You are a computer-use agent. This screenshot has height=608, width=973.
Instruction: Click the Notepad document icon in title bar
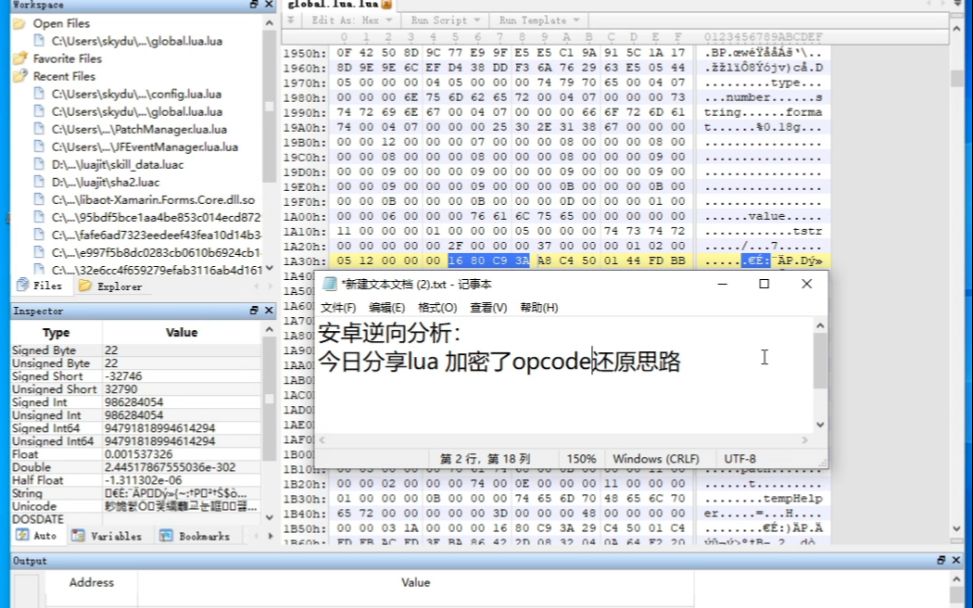[329, 284]
